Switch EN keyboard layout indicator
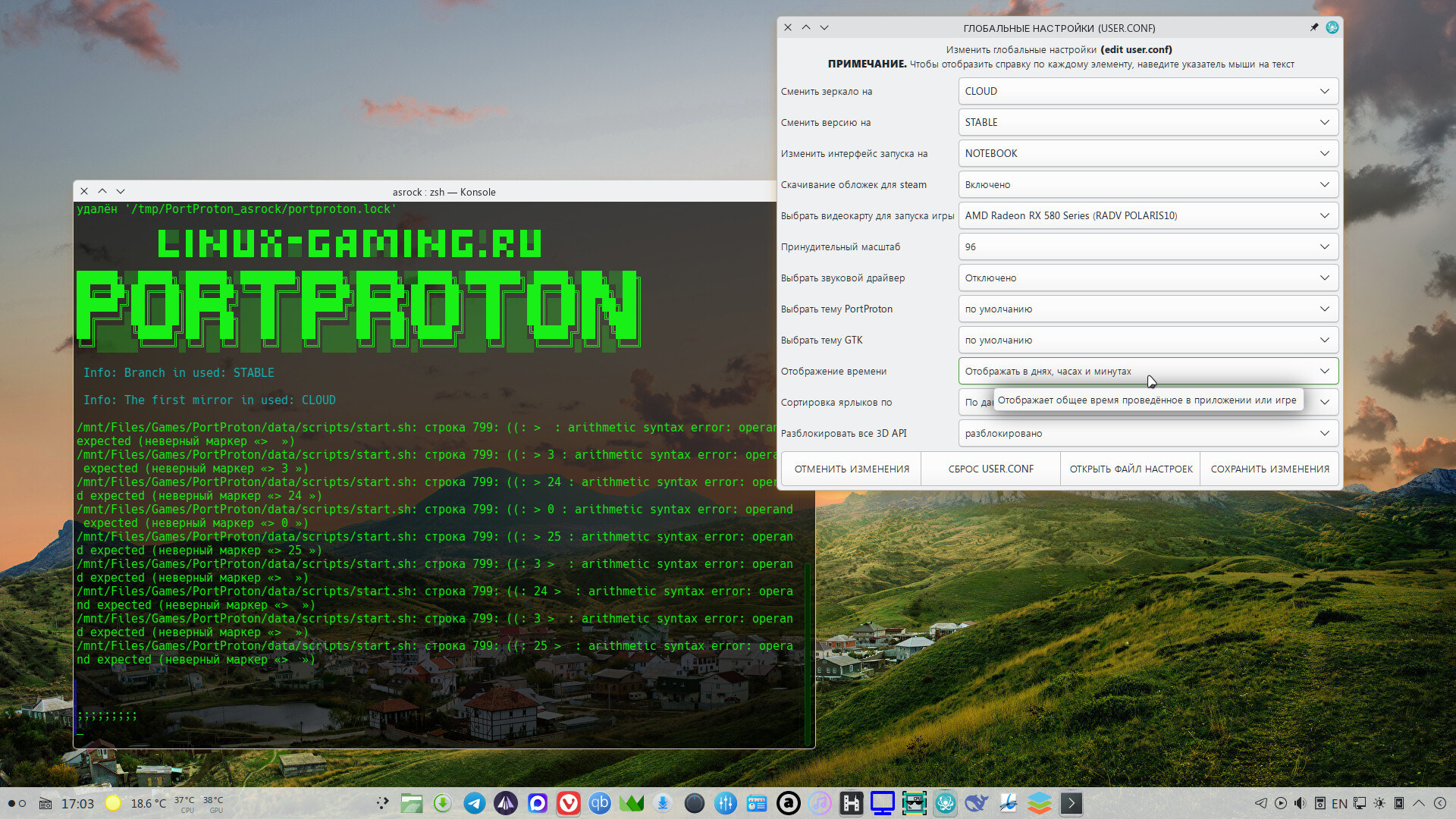 pos(1339,803)
